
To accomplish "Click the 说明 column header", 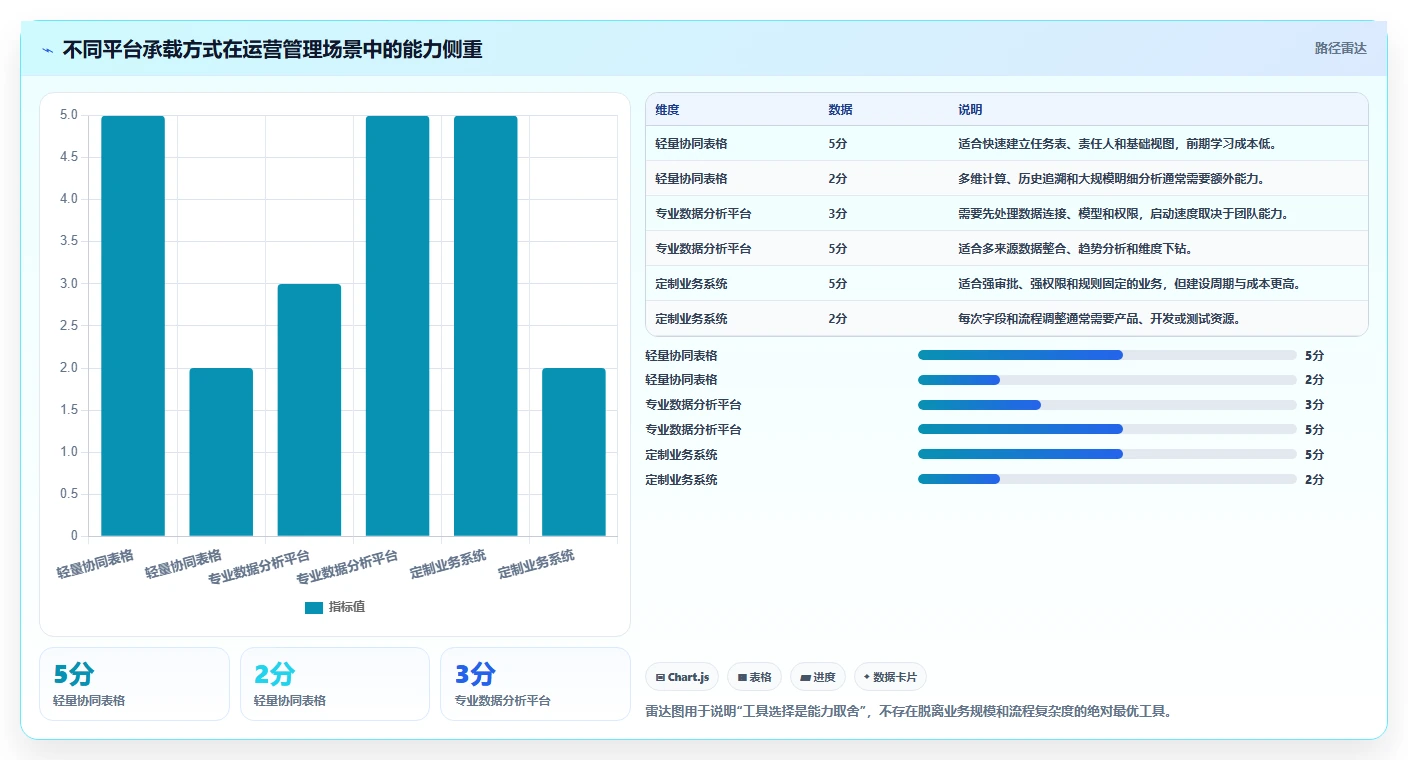I will tap(970, 110).
